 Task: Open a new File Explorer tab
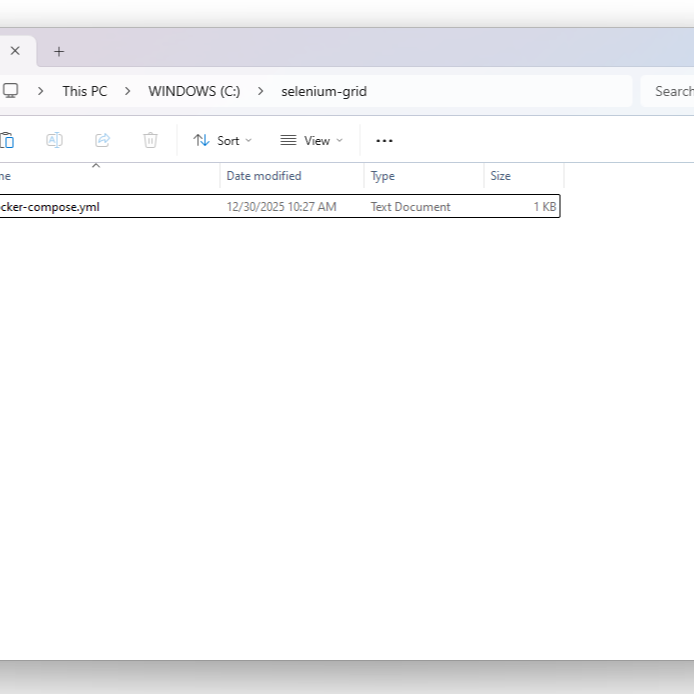point(59,51)
